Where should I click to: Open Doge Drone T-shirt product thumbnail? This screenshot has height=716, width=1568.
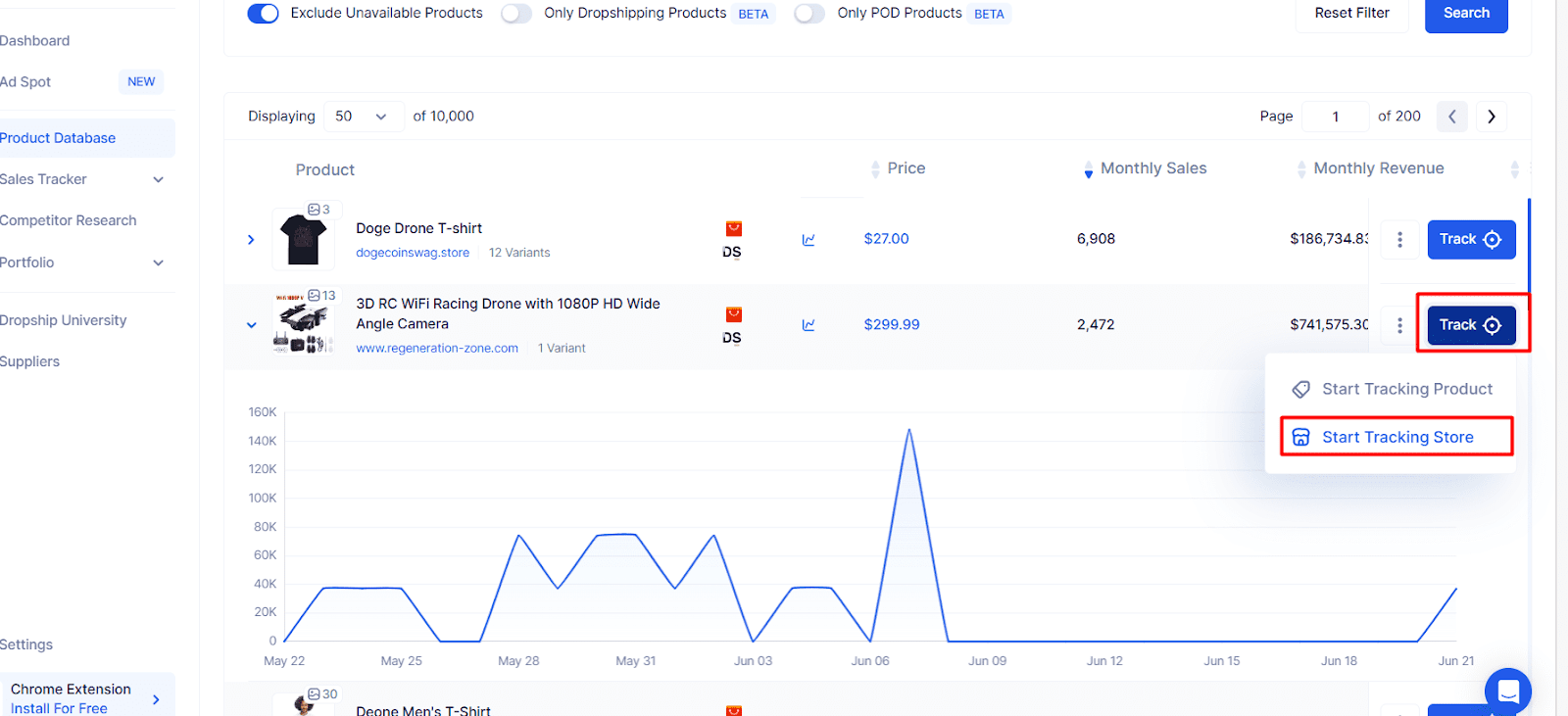coord(303,239)
